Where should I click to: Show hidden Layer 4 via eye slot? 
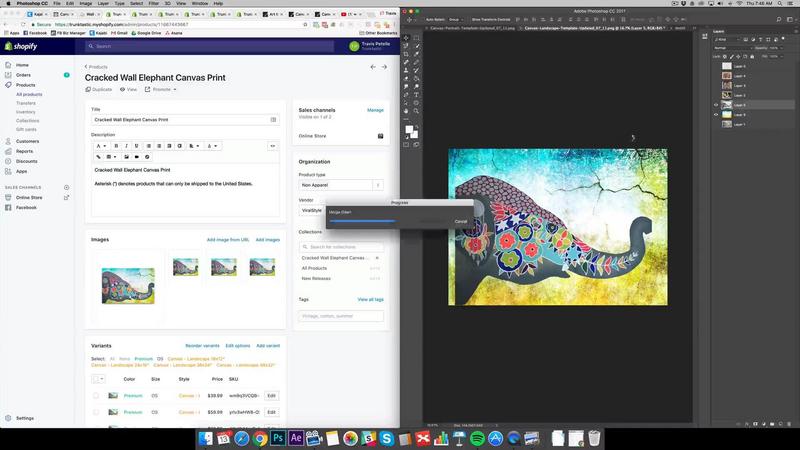716,76
